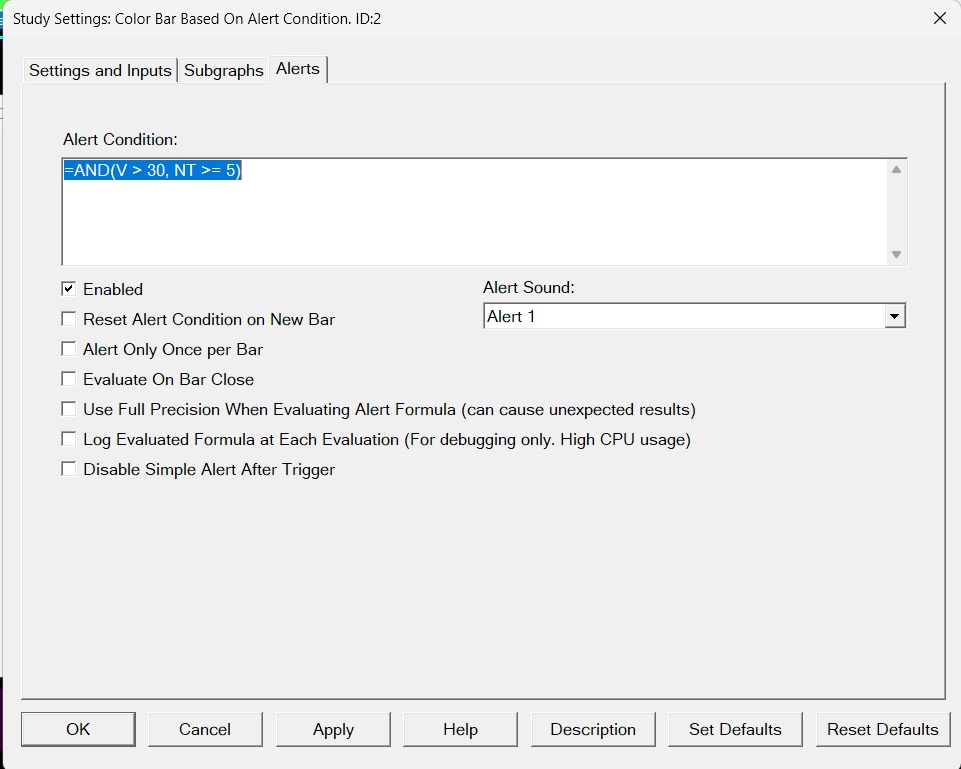Check Alert Only Once per Bar
Image resolution: width=961 pixels, height=769 pixels.
[x=69, y=349]
